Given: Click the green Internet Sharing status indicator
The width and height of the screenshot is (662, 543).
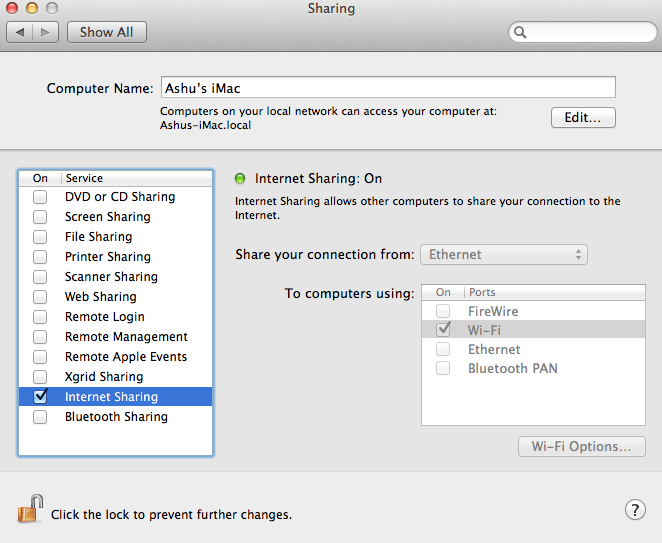Looking at the screenshot, I should tap(240, 179).
